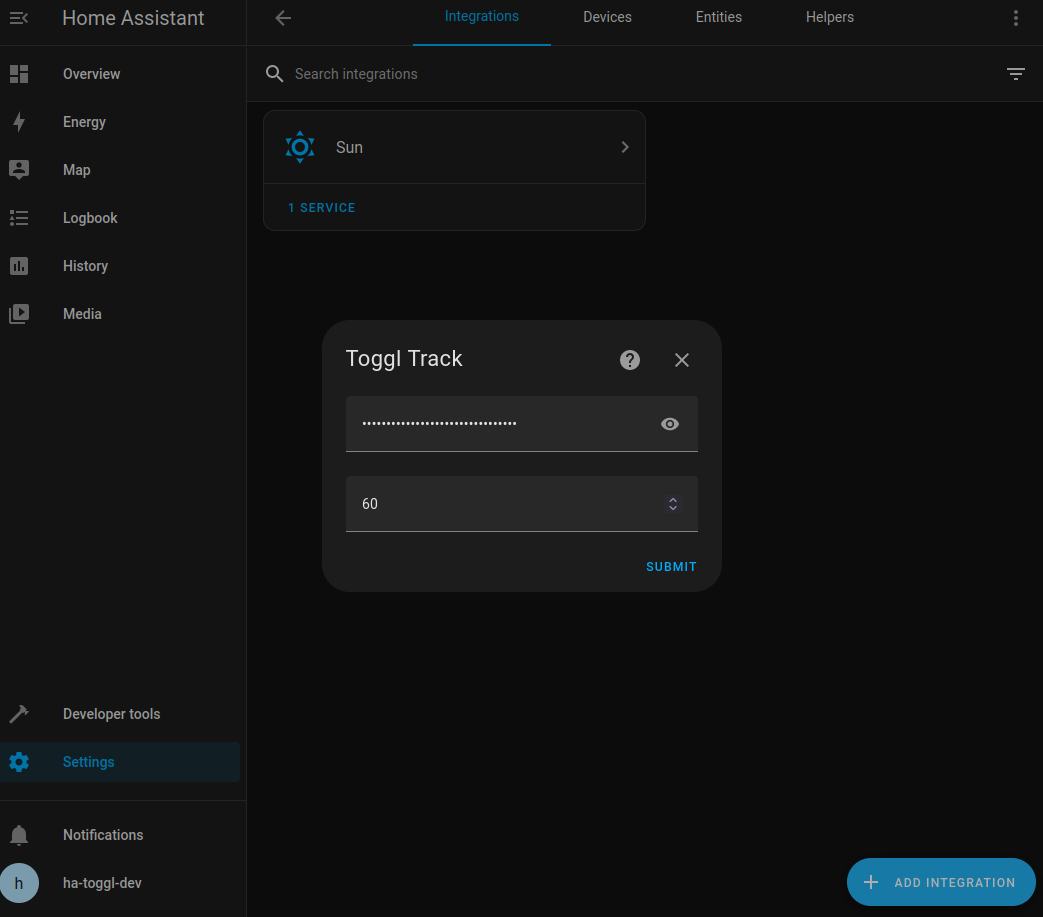Click the History chart icon

pos(19,266)
